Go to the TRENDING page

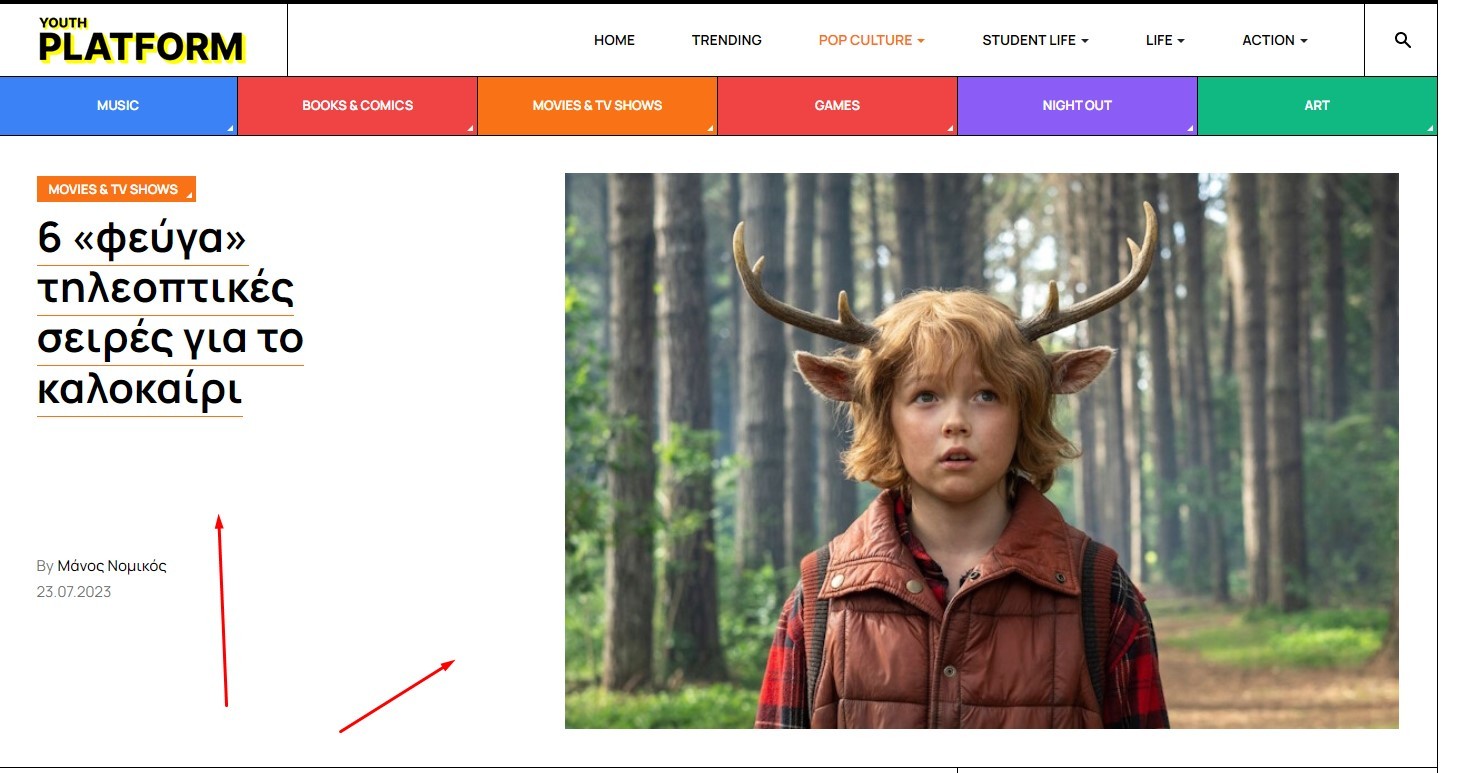[x=726, y=40]
